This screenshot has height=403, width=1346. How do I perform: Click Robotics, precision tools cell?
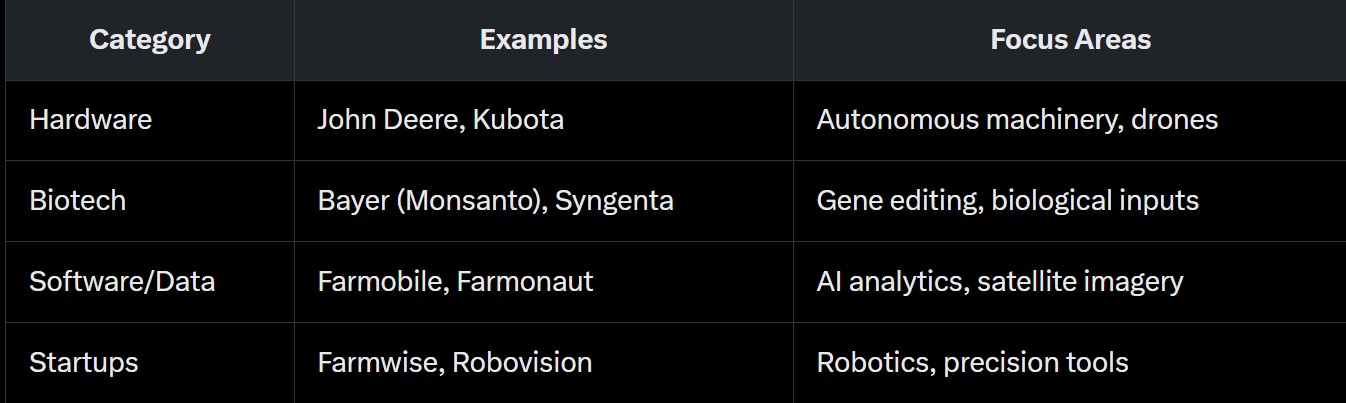[972, 362]
